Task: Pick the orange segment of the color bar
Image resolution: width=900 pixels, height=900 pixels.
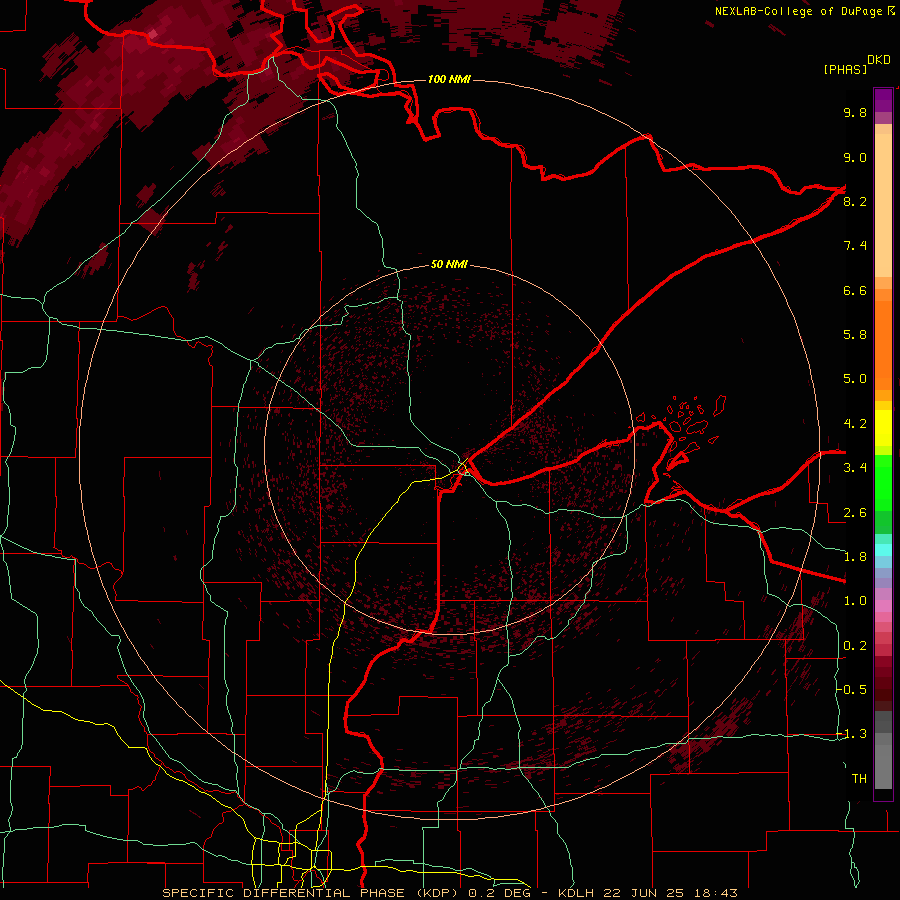Action: click(883, 346)
